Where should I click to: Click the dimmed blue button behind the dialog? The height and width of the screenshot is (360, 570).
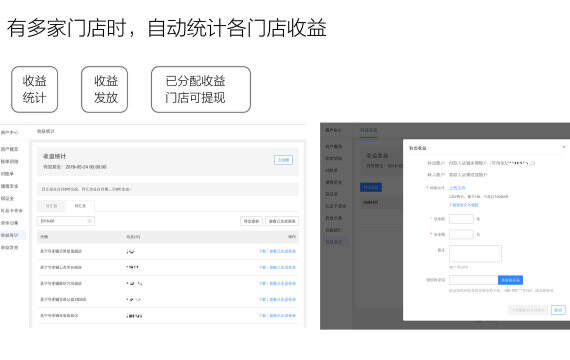click(x=371, y=187)
